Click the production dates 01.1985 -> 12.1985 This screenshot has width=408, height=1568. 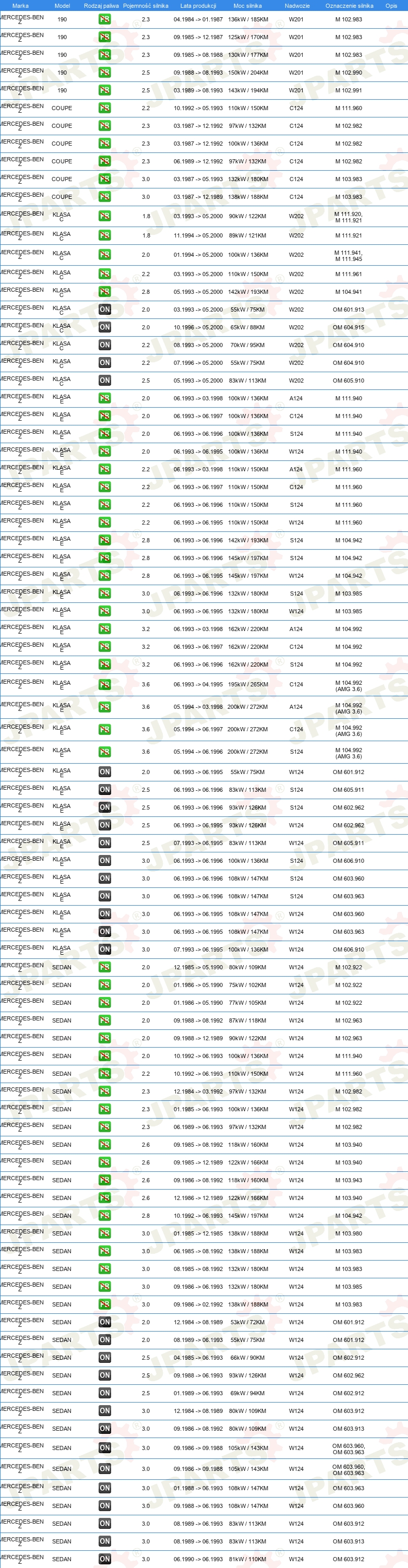(198, 1233)
